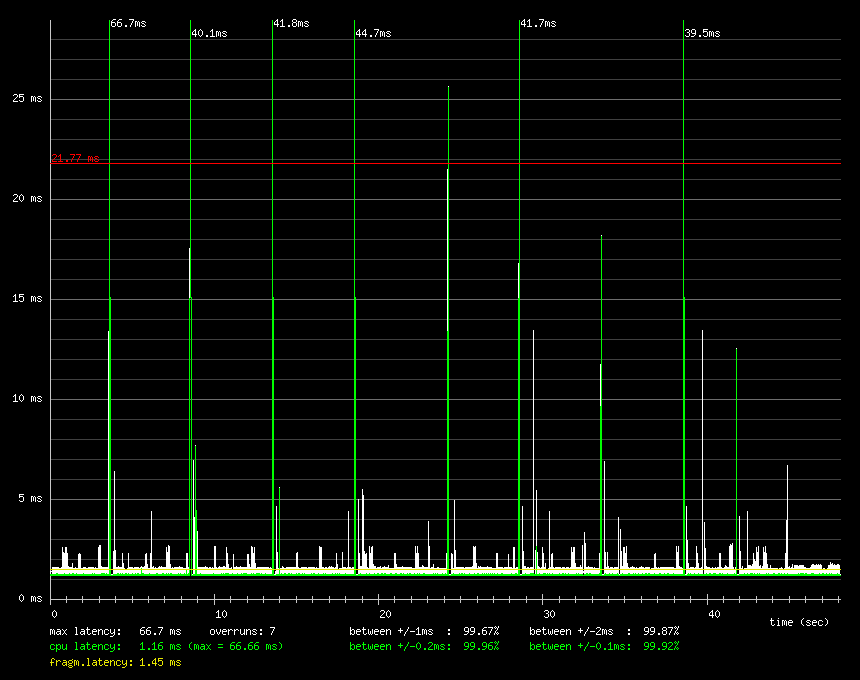Image resolution: width=860 pixels, height=680 pixels.
Task: Click the 0 ms y-axis label
Action: click(30, 598)
